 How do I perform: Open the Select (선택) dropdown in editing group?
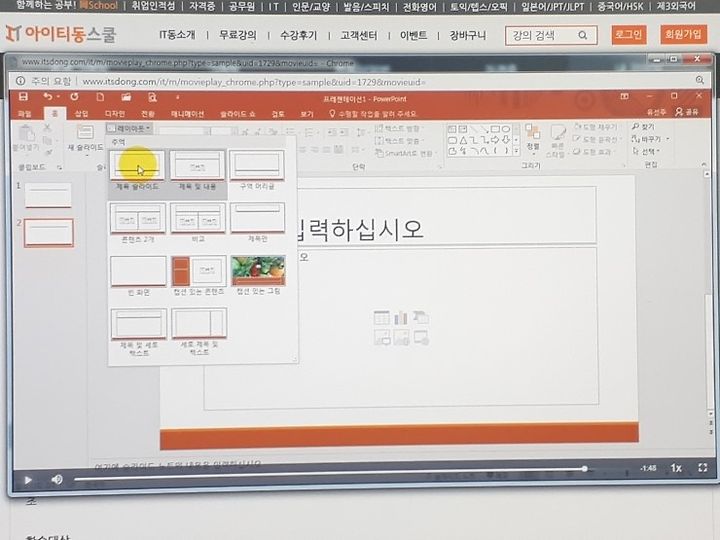click(647, 151)
